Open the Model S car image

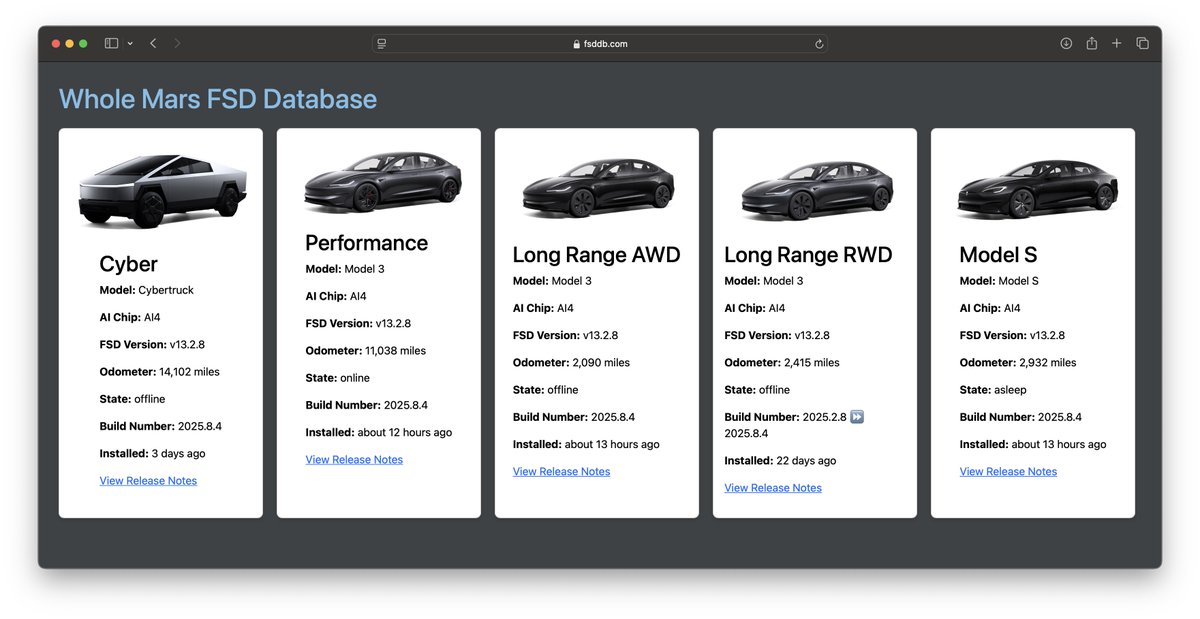point(1037,188)
